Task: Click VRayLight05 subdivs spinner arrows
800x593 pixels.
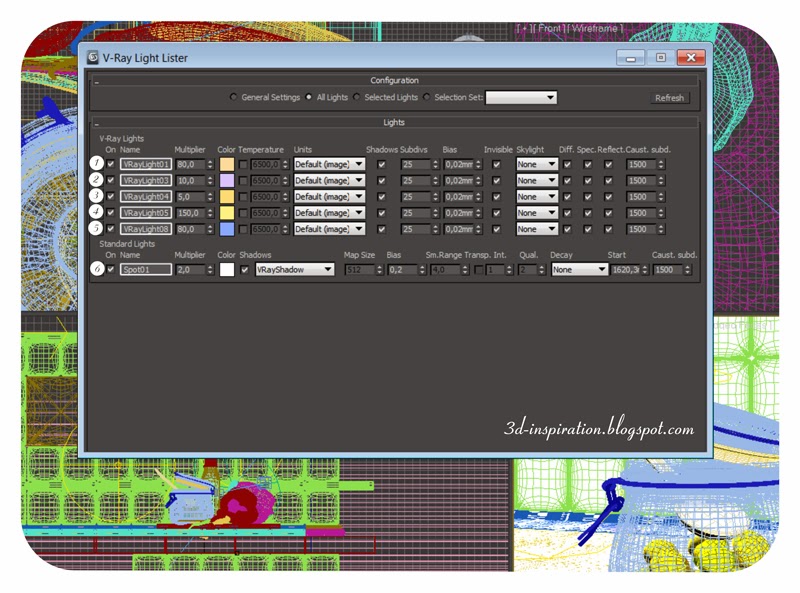Action: 435,213
